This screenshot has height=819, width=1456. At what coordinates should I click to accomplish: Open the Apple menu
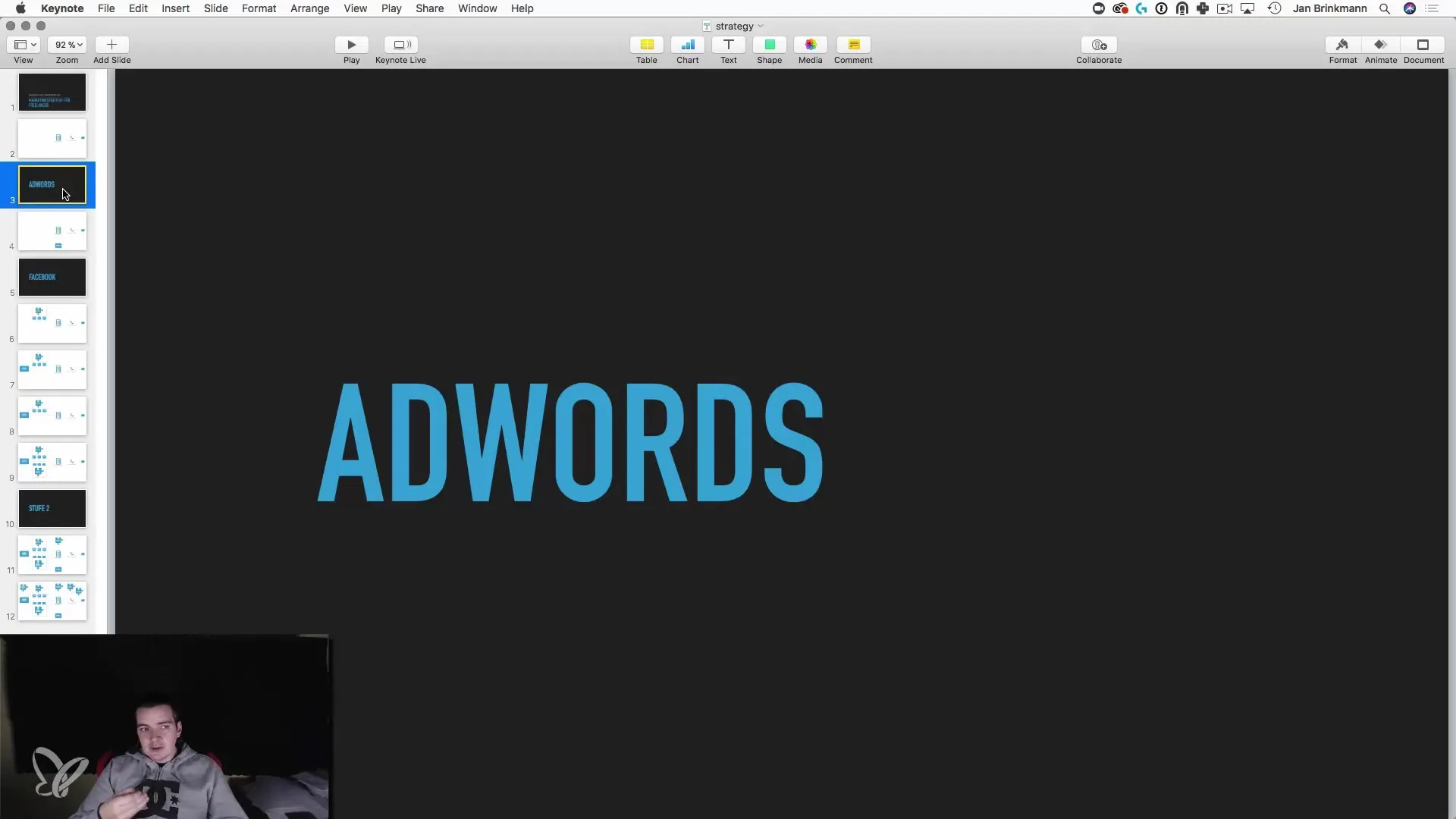pyautogui.click(x=20, y=8)
